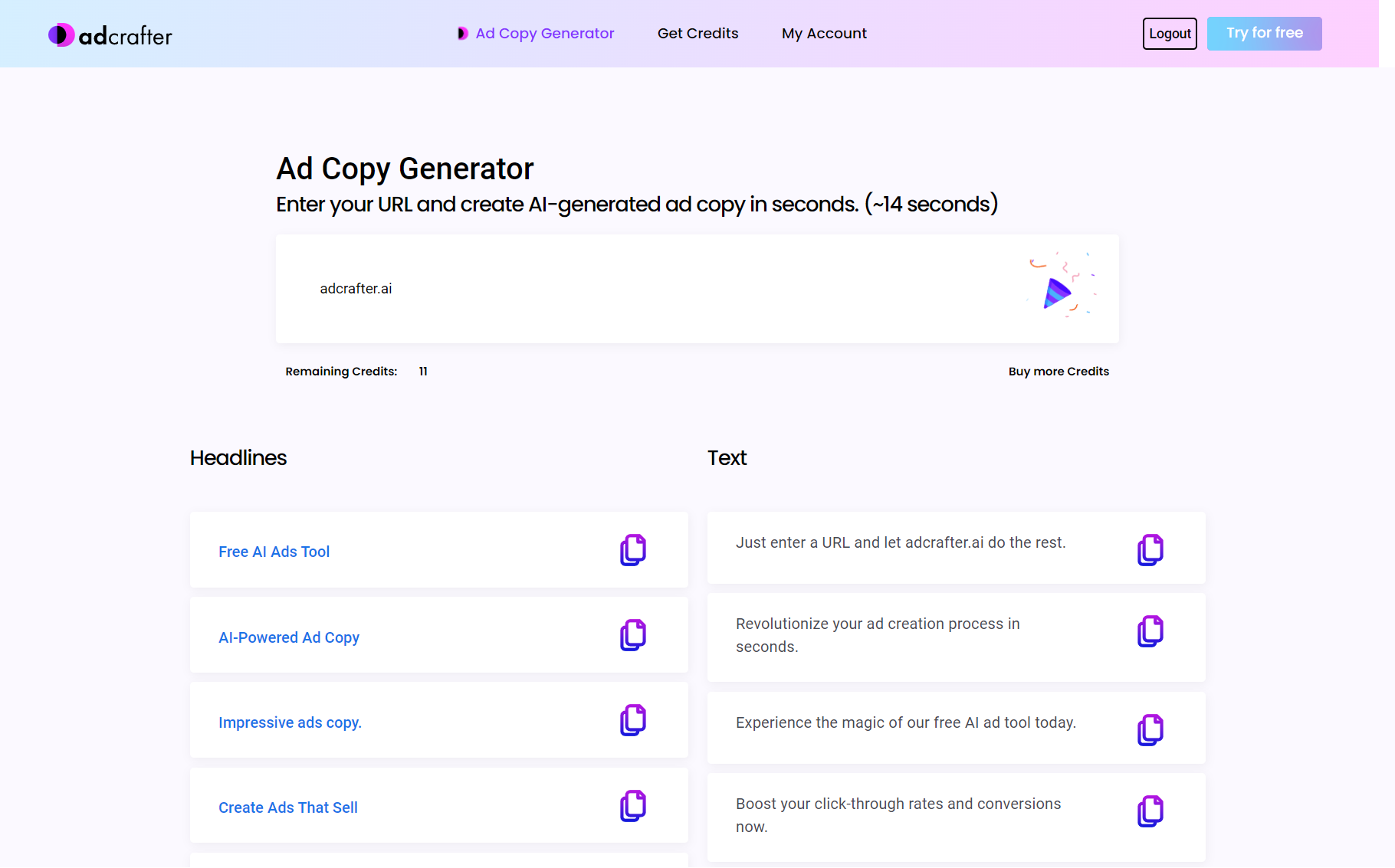Image resolution: width=1395 pixels, height=868 pixels.
Task: Copy the 'Experience the magic' text
Action: (x=1150, y=730)
